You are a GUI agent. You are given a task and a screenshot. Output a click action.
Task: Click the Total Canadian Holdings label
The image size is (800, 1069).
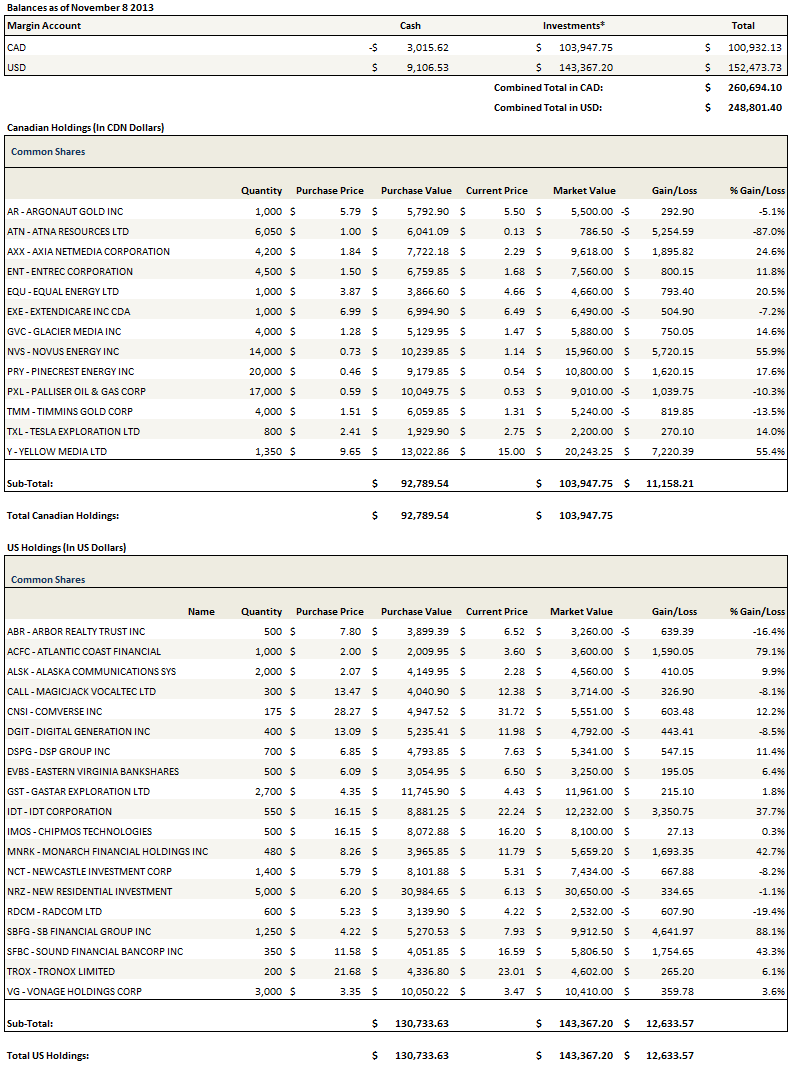coord(63,515)
